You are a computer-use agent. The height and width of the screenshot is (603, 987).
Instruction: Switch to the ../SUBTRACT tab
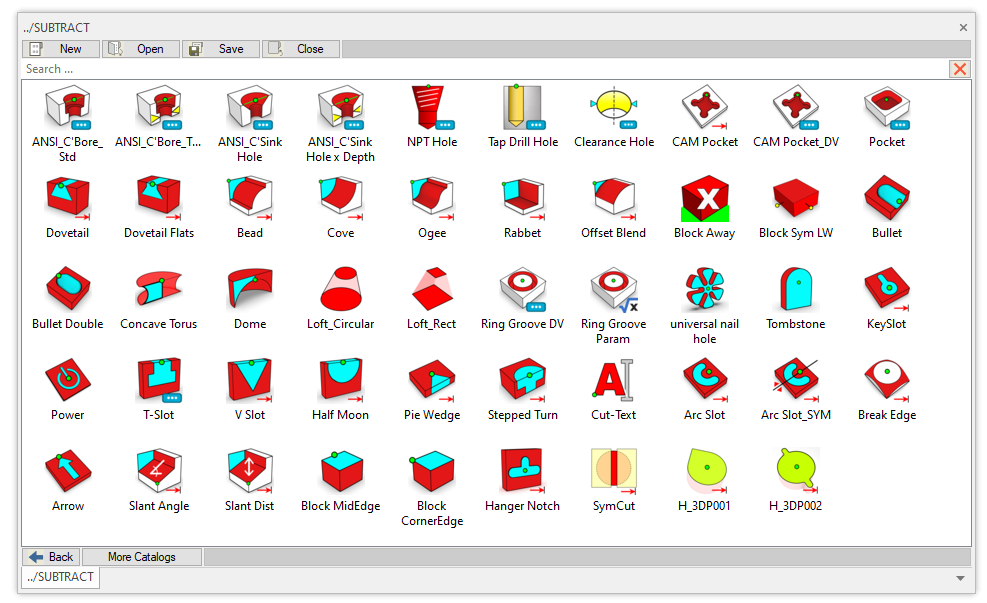point(61,577)
